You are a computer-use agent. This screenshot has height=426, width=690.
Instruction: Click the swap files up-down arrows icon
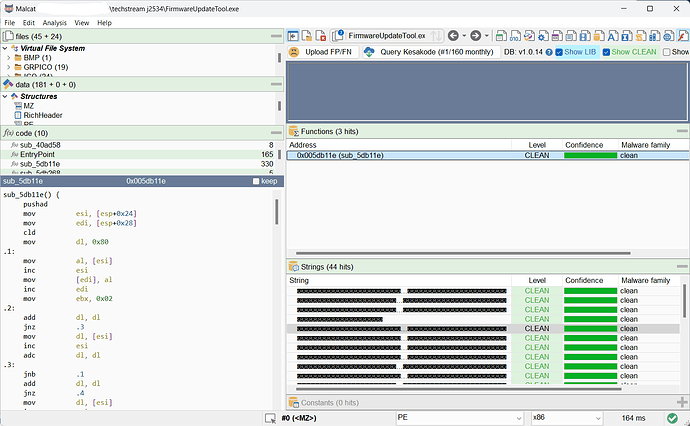[x=436, y=36]
